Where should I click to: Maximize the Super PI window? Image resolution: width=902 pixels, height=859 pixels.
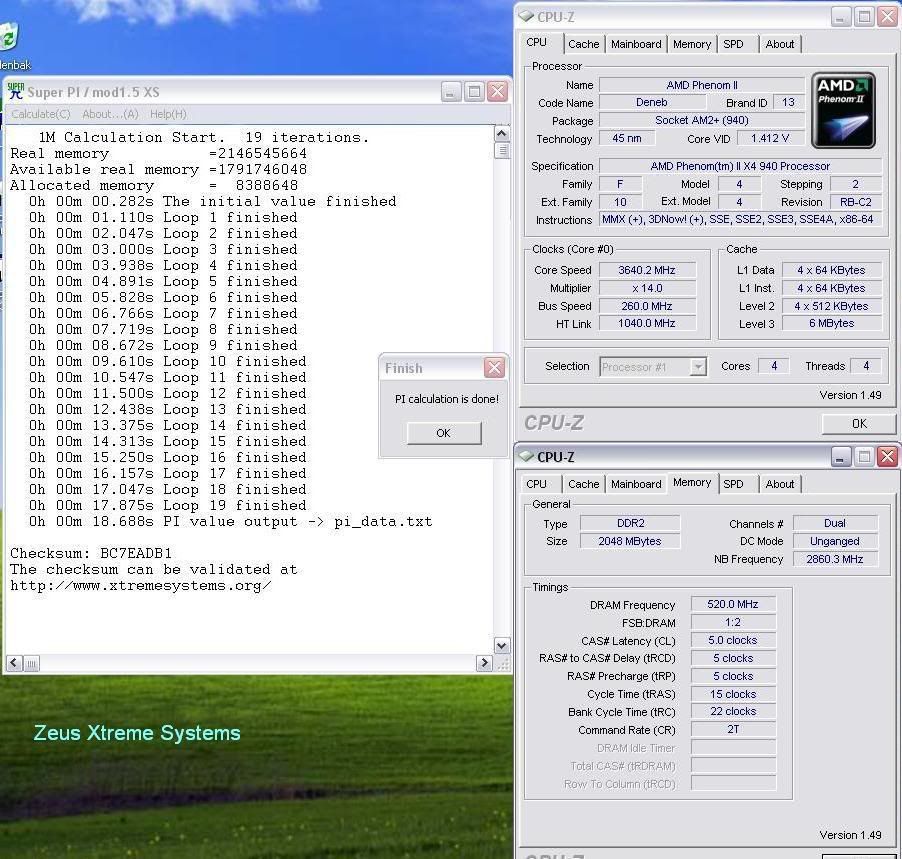(474, 91)
